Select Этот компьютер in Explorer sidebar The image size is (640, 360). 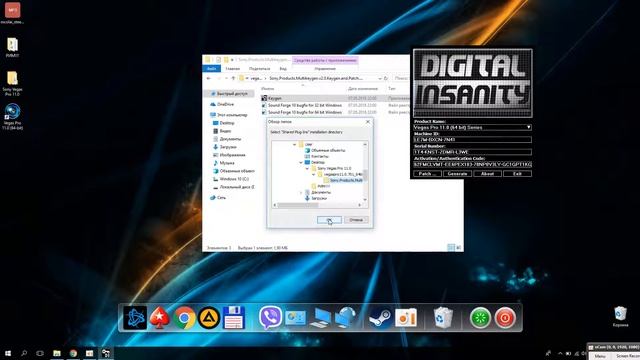(232, 115)
